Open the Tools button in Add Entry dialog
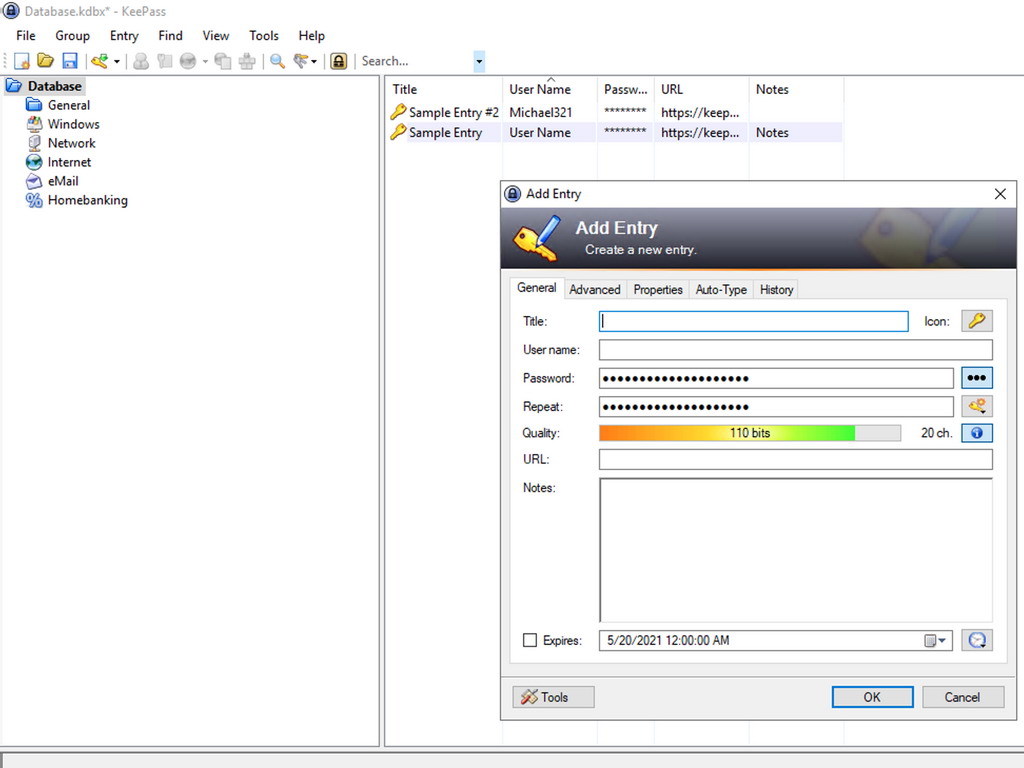The image size is (1024, 768). [553, 697]
